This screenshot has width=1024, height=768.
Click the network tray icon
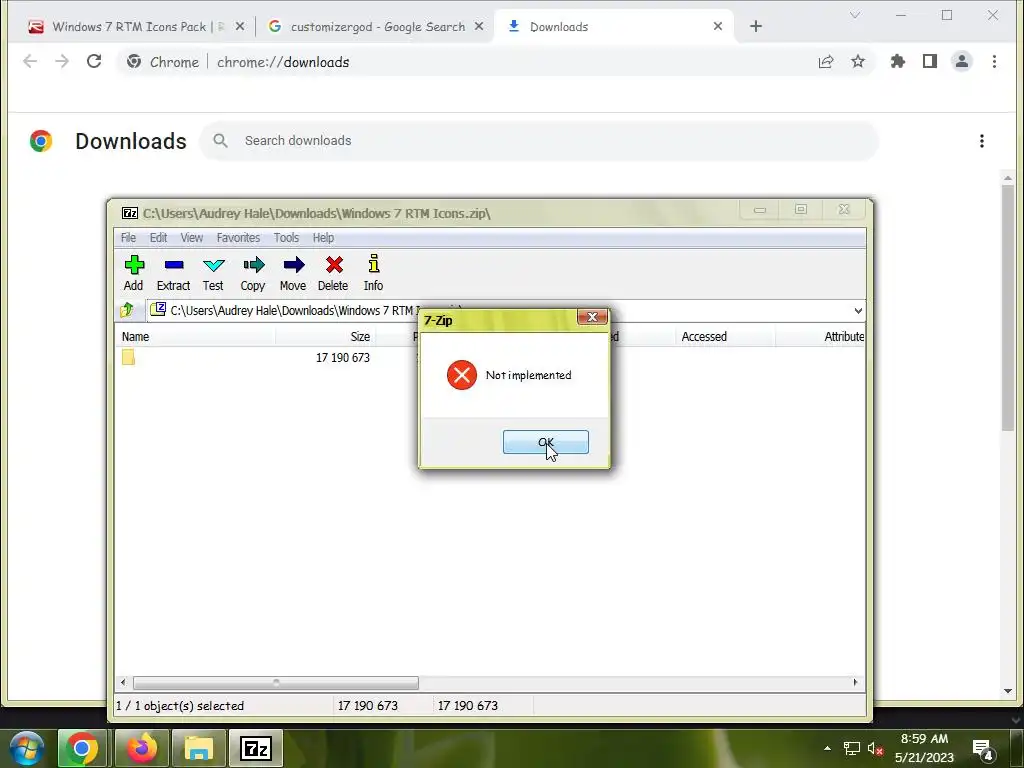point(852,748)
